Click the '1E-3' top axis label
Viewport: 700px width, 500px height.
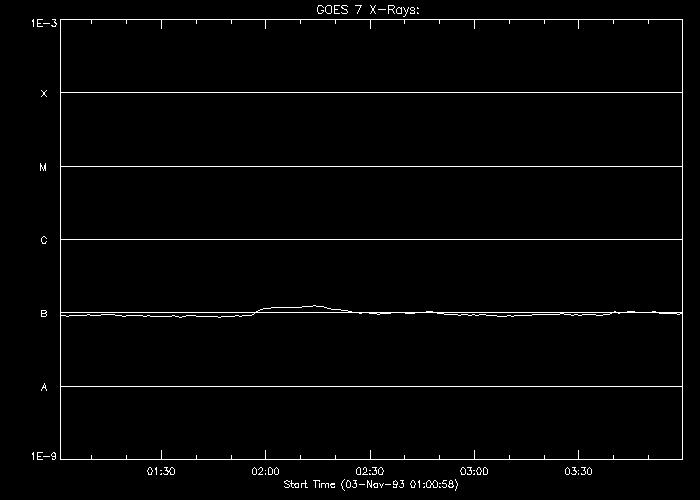(44, 23)
